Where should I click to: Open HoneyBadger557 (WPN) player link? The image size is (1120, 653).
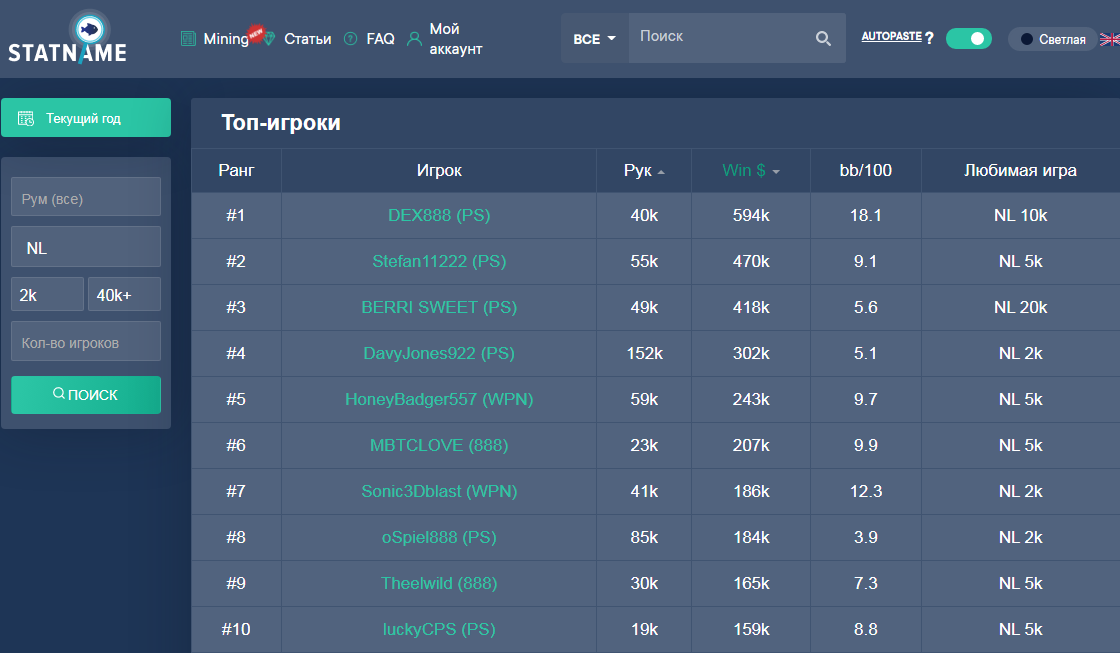click(439, 399)
